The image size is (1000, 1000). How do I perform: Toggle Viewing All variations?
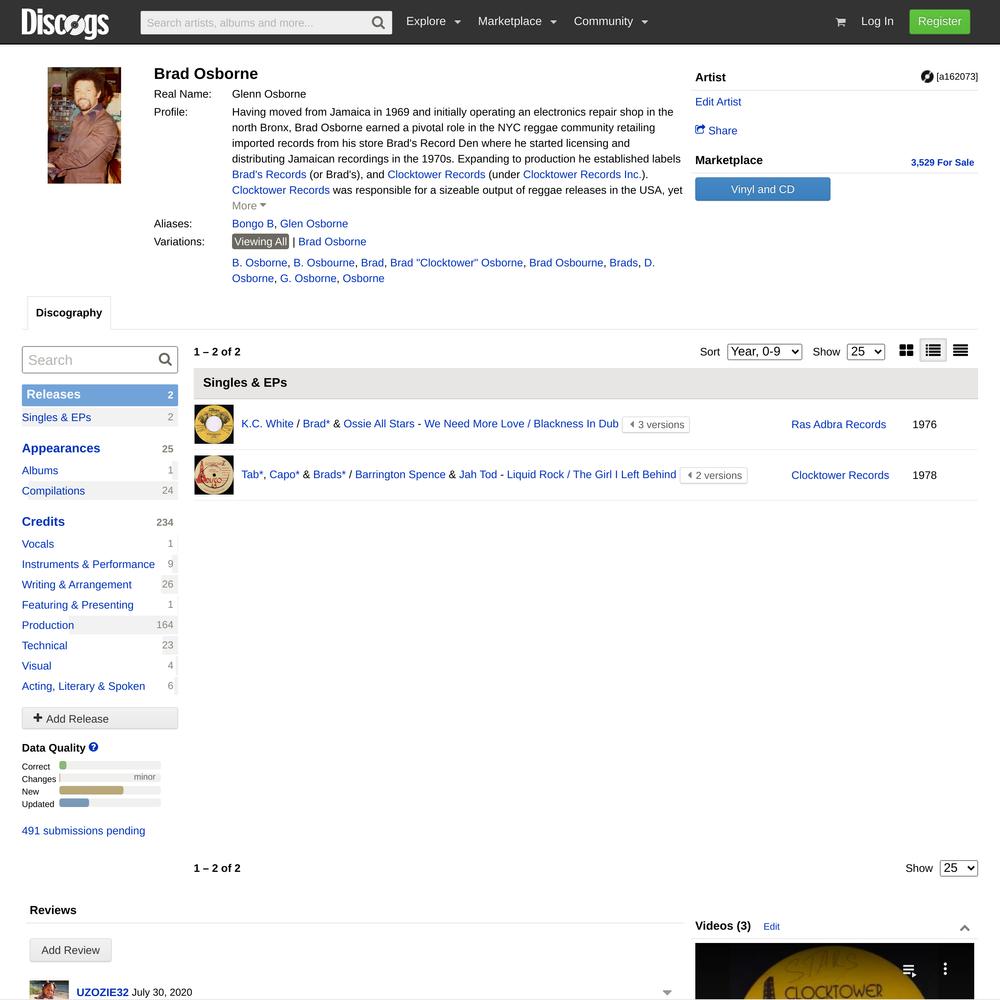click(x=260, y=242)
